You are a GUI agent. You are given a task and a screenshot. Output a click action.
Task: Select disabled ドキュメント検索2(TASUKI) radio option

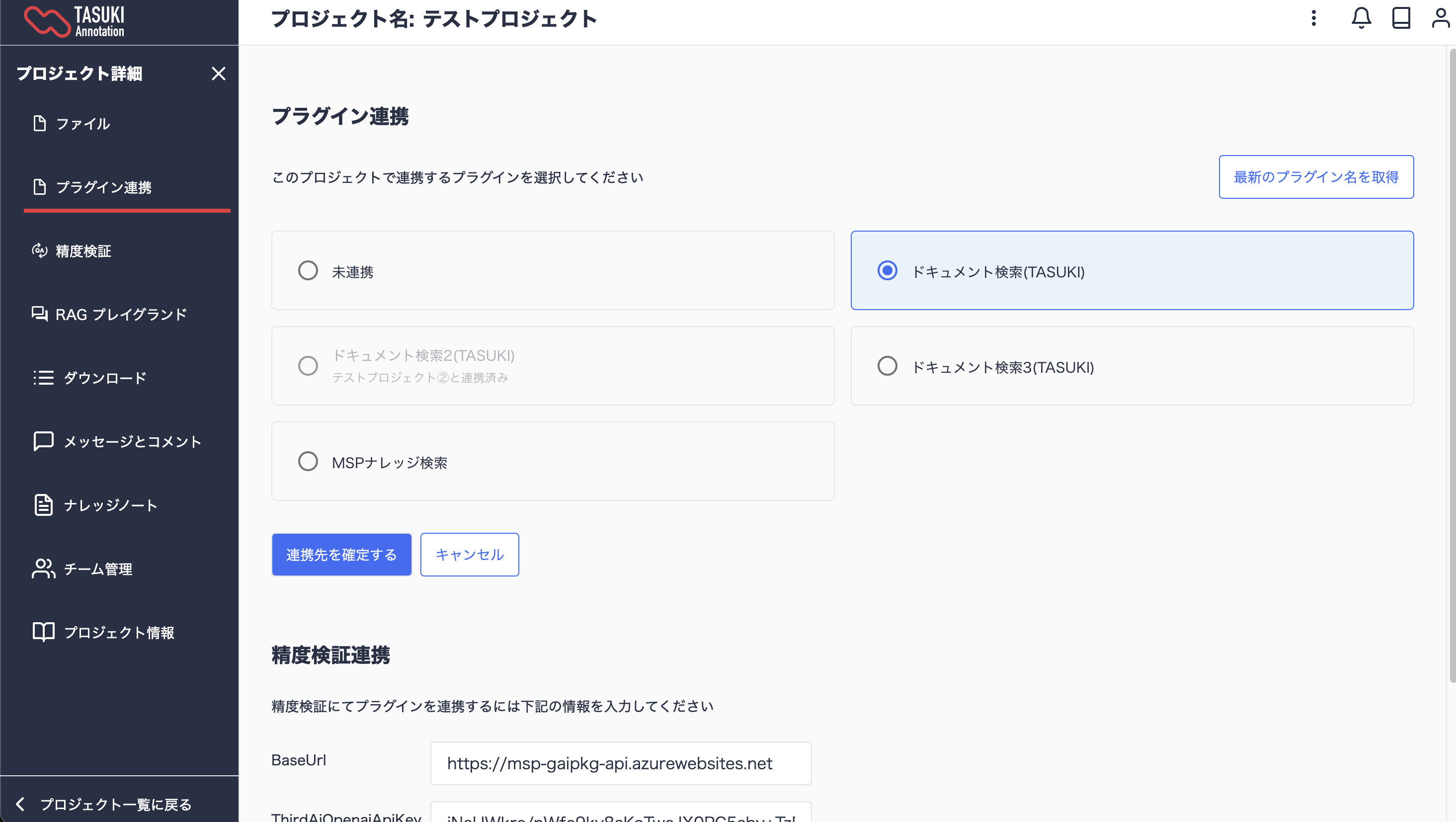tap(308, 366)
